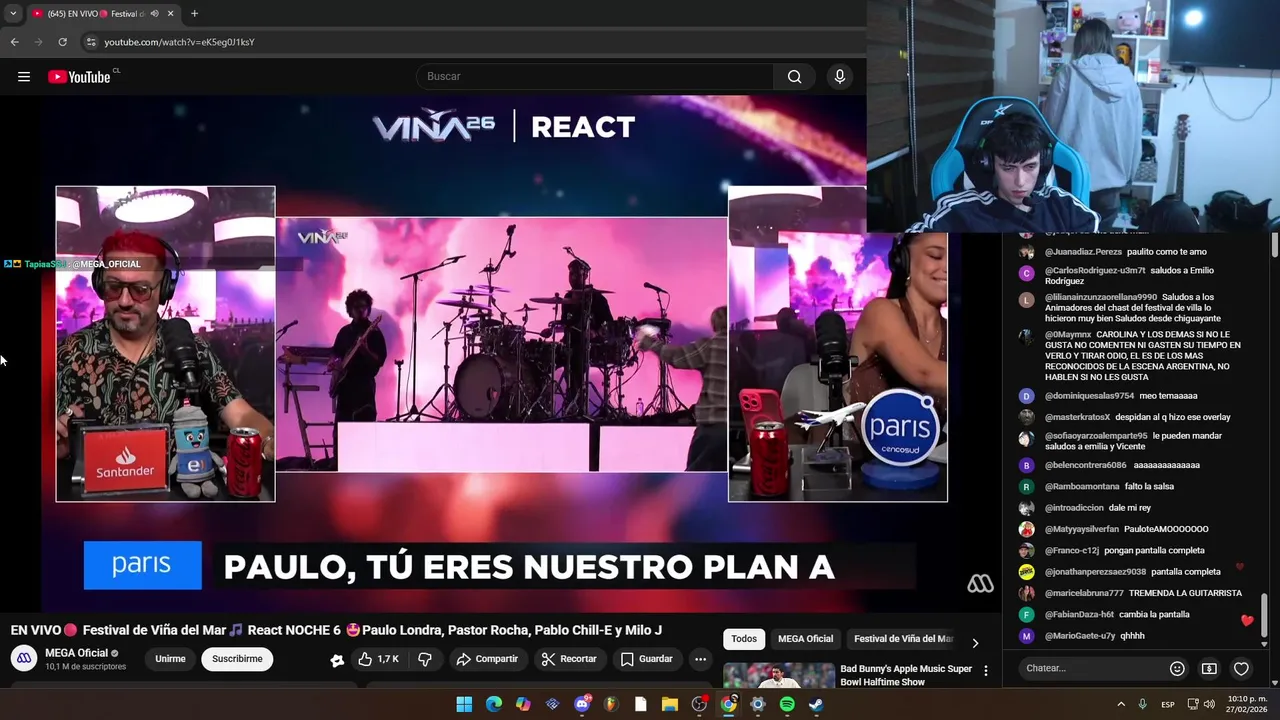Viewport: 1280px width, 720px height.
Task: Click chat author @MarioGaete-u7y
Action: pyautogui.click(x=1080, y=636)
